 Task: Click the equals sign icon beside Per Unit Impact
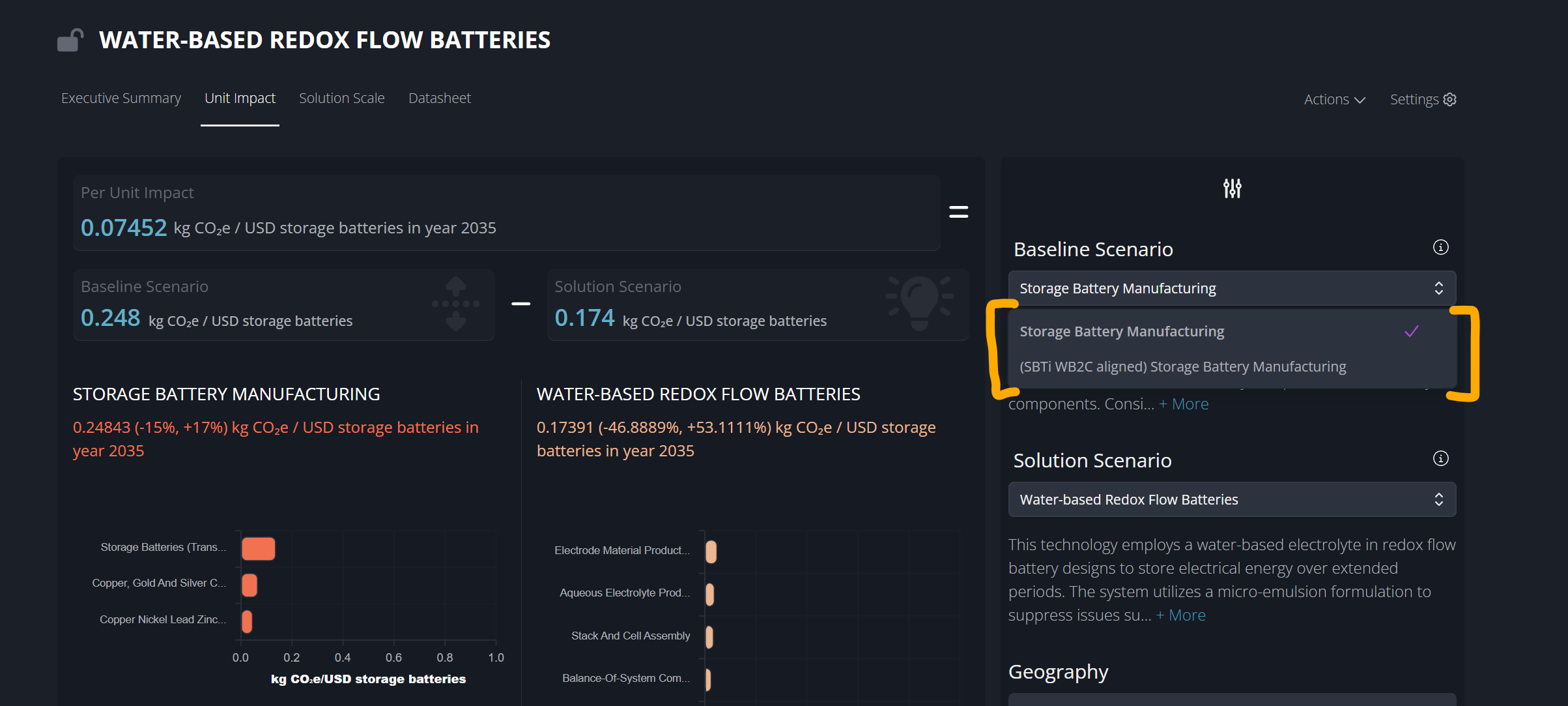click(x=958, y=212)
